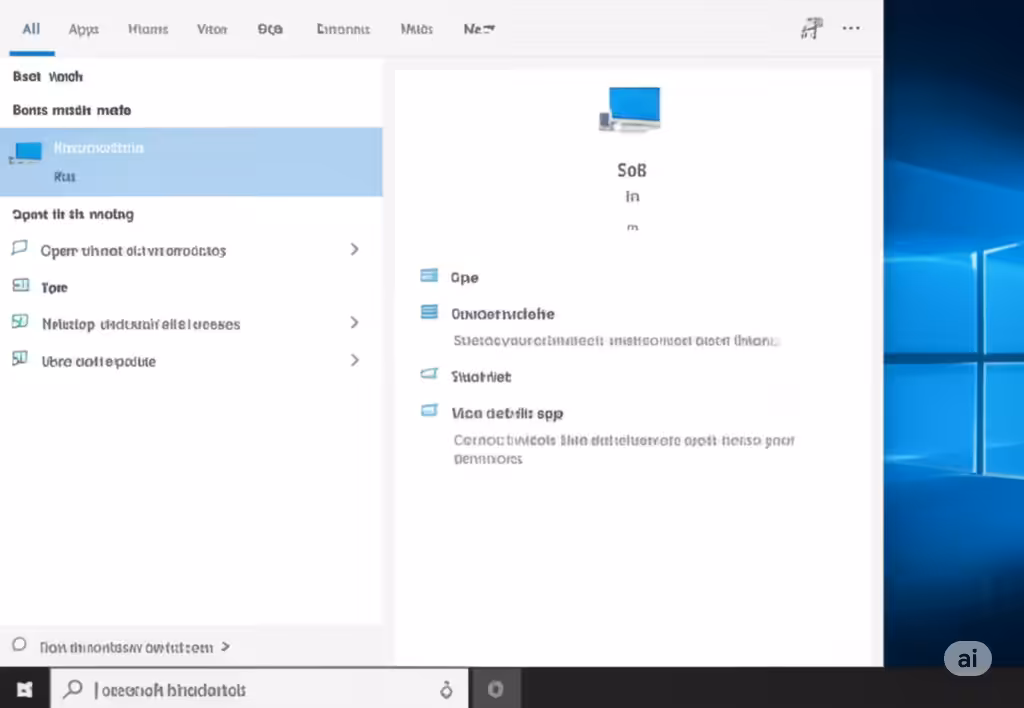Click the large monitor app icon in preview
1024x708 pixels.
pyautogui.click(x=630, y=108)
